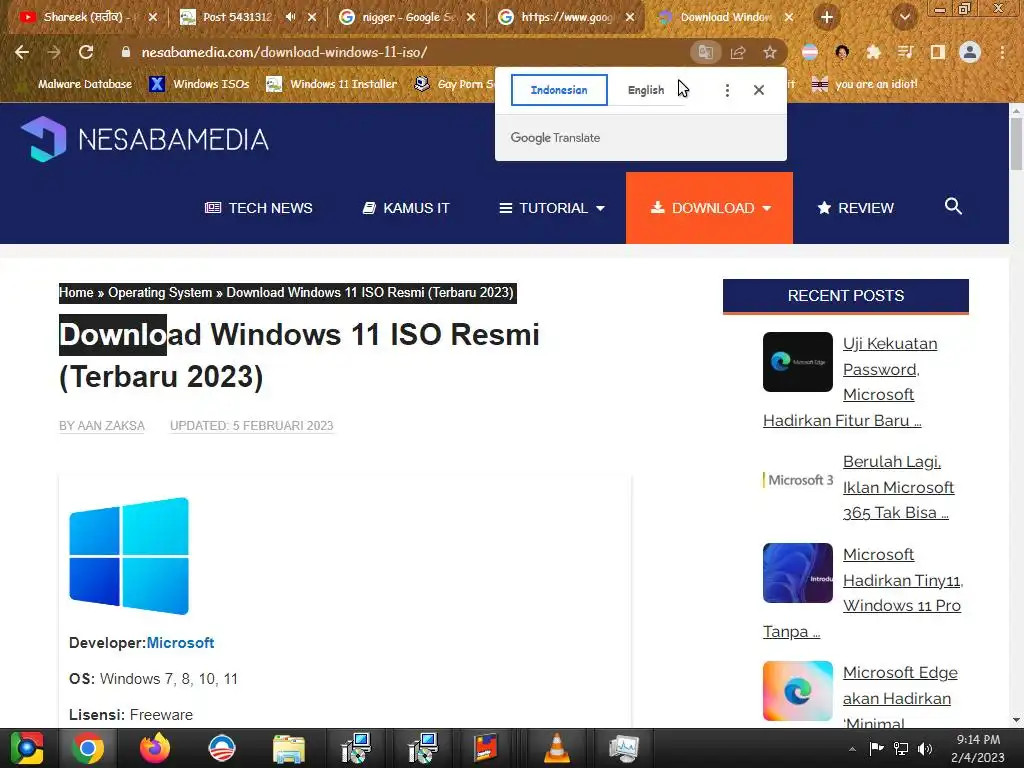This screenshot has width=1024, height=768.
Task: Share this page using the share icon
Action: point(738,52)
